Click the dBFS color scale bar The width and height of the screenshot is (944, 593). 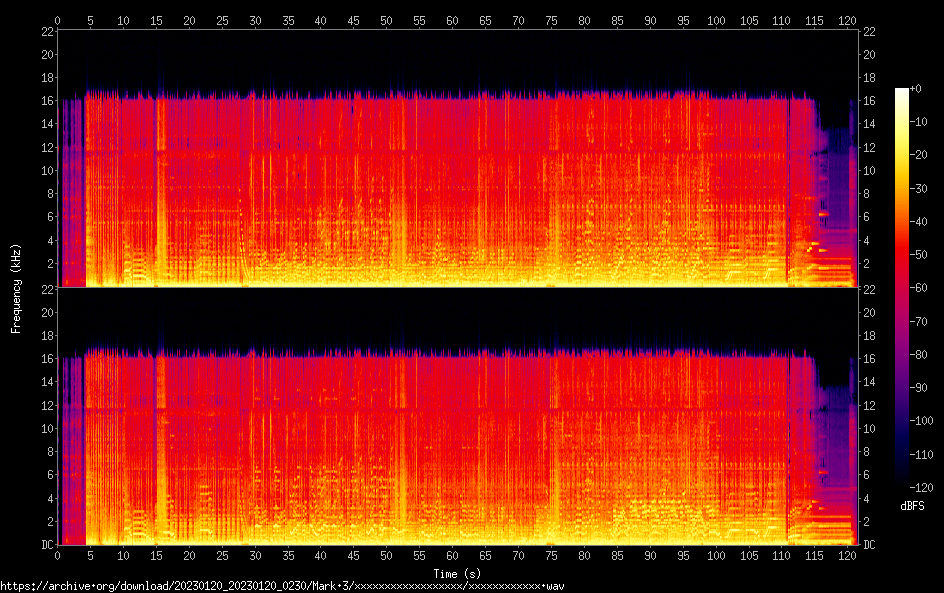[902, 290]
